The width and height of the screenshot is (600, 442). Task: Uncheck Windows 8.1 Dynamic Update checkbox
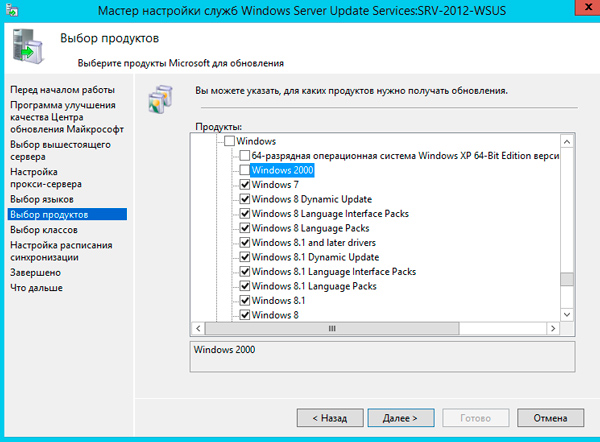(245, 257)
